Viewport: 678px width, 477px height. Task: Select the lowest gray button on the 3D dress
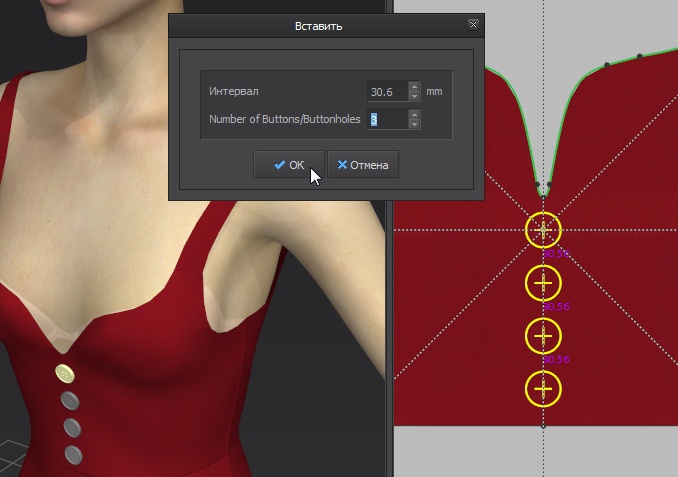coord(73,455)
